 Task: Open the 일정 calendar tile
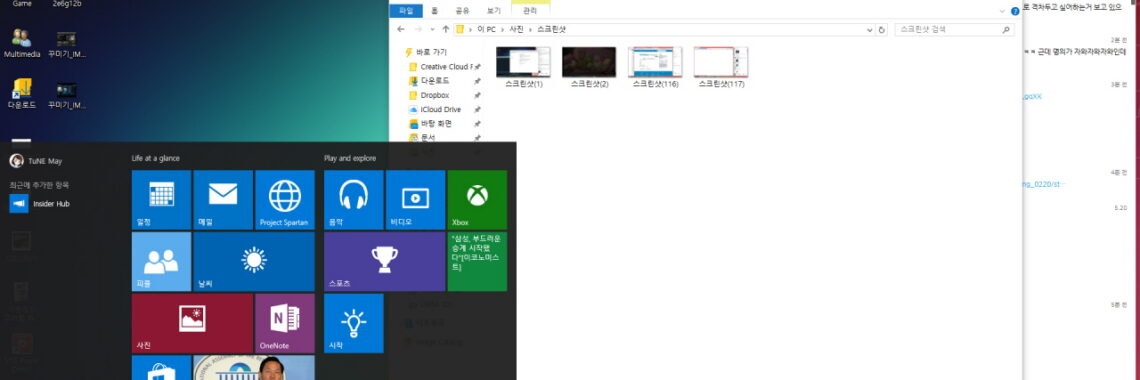(161, 200)
